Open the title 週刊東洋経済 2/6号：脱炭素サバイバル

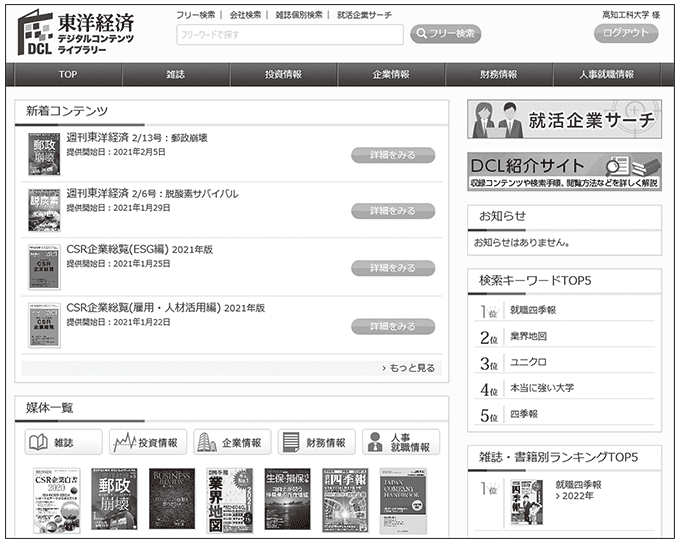(152, 194)
